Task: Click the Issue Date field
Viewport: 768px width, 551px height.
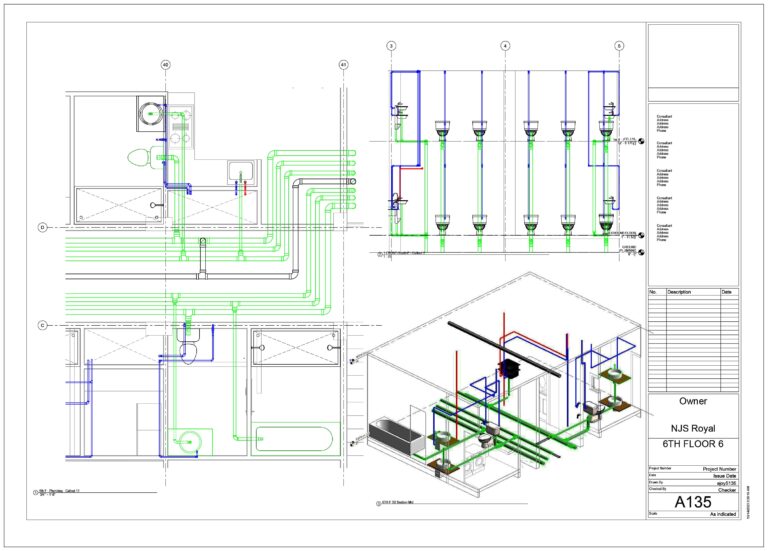Action: [x=724, y=476]
